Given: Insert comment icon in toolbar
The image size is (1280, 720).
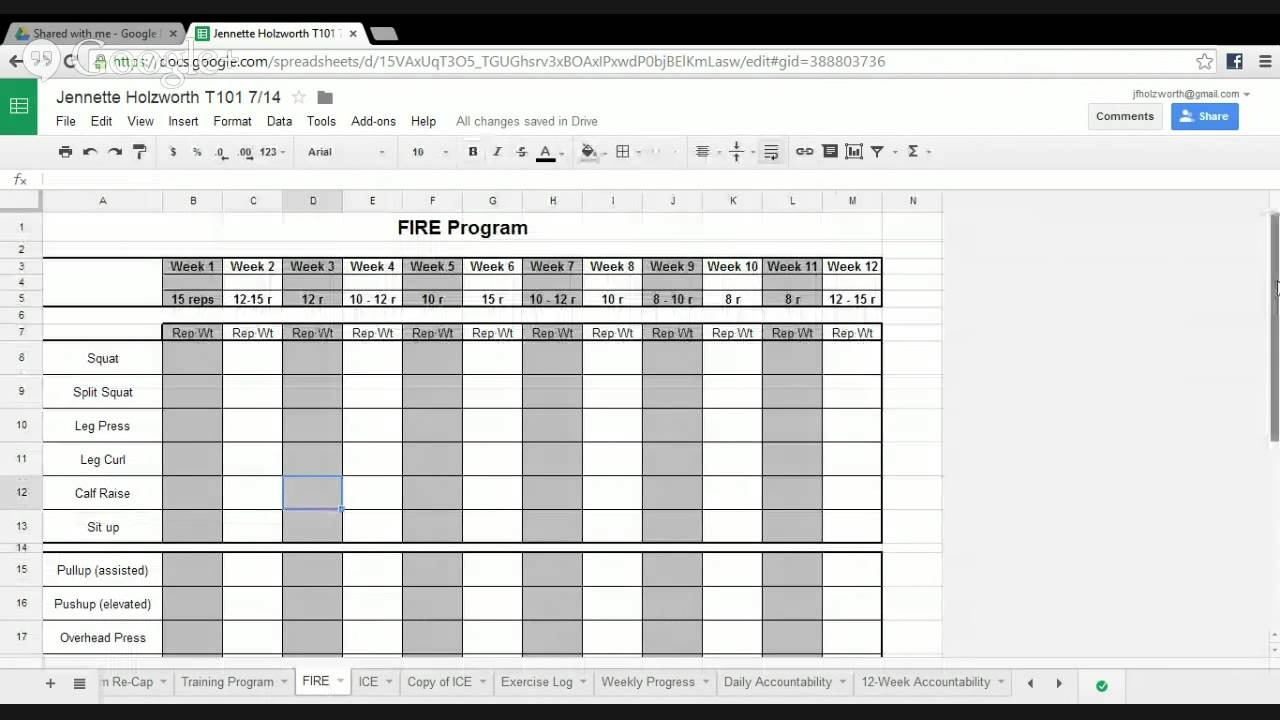Looking at the screenshot, I should point(829,152).
